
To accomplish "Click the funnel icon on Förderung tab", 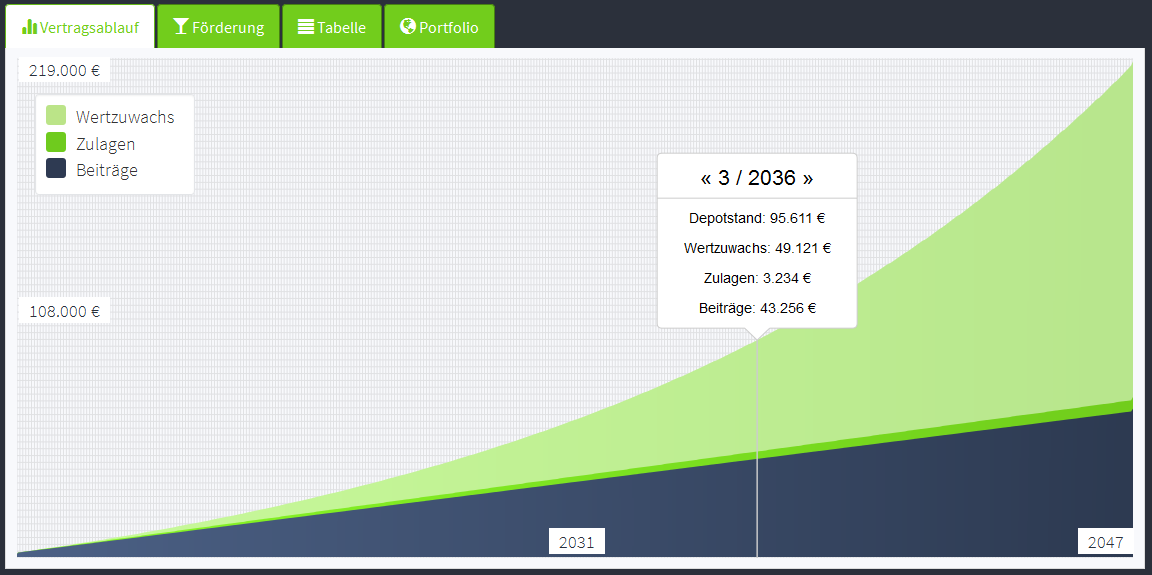I will [181, 27].
